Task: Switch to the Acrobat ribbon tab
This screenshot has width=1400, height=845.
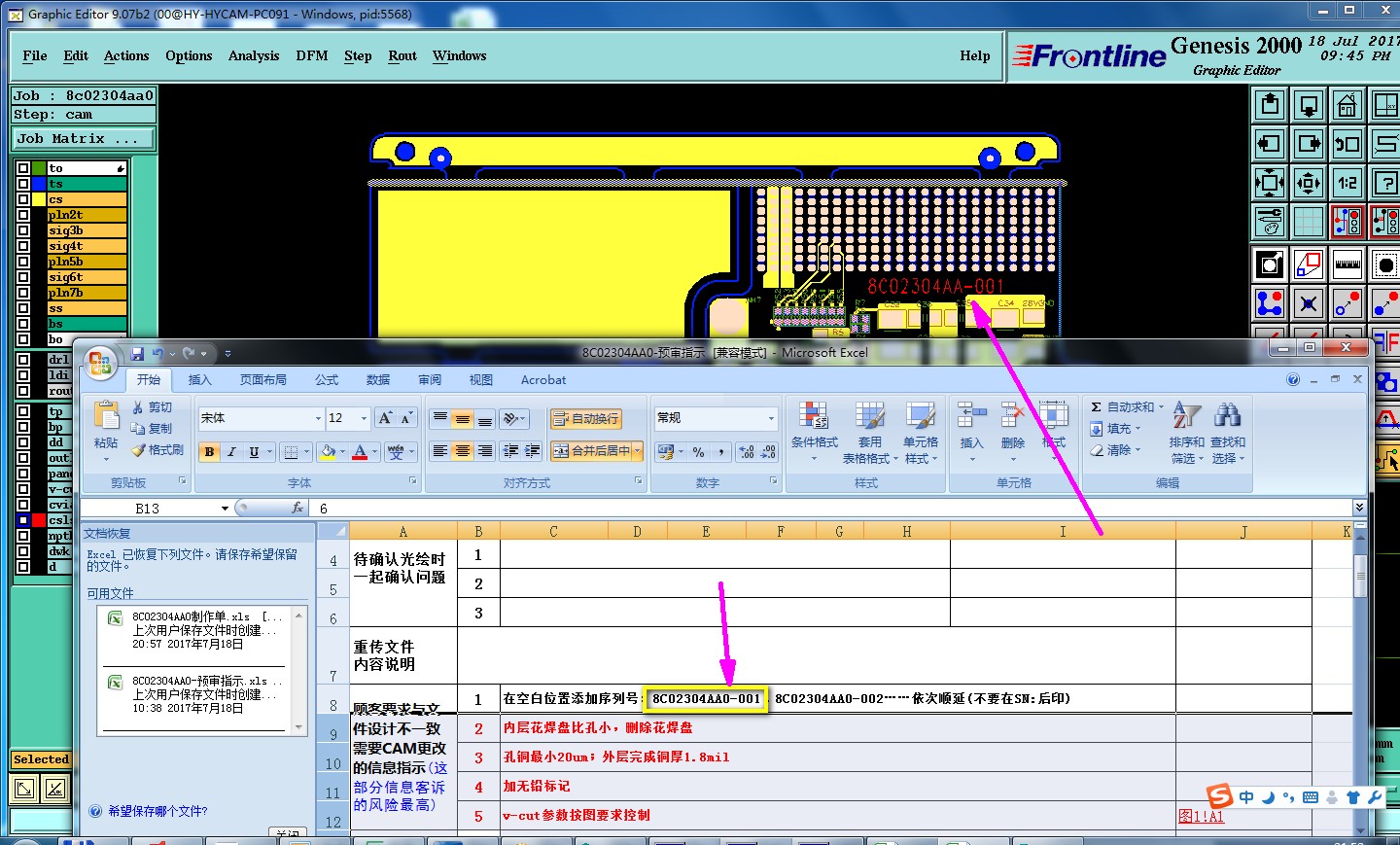Action: pyautogui.click(x=543, y=379)
